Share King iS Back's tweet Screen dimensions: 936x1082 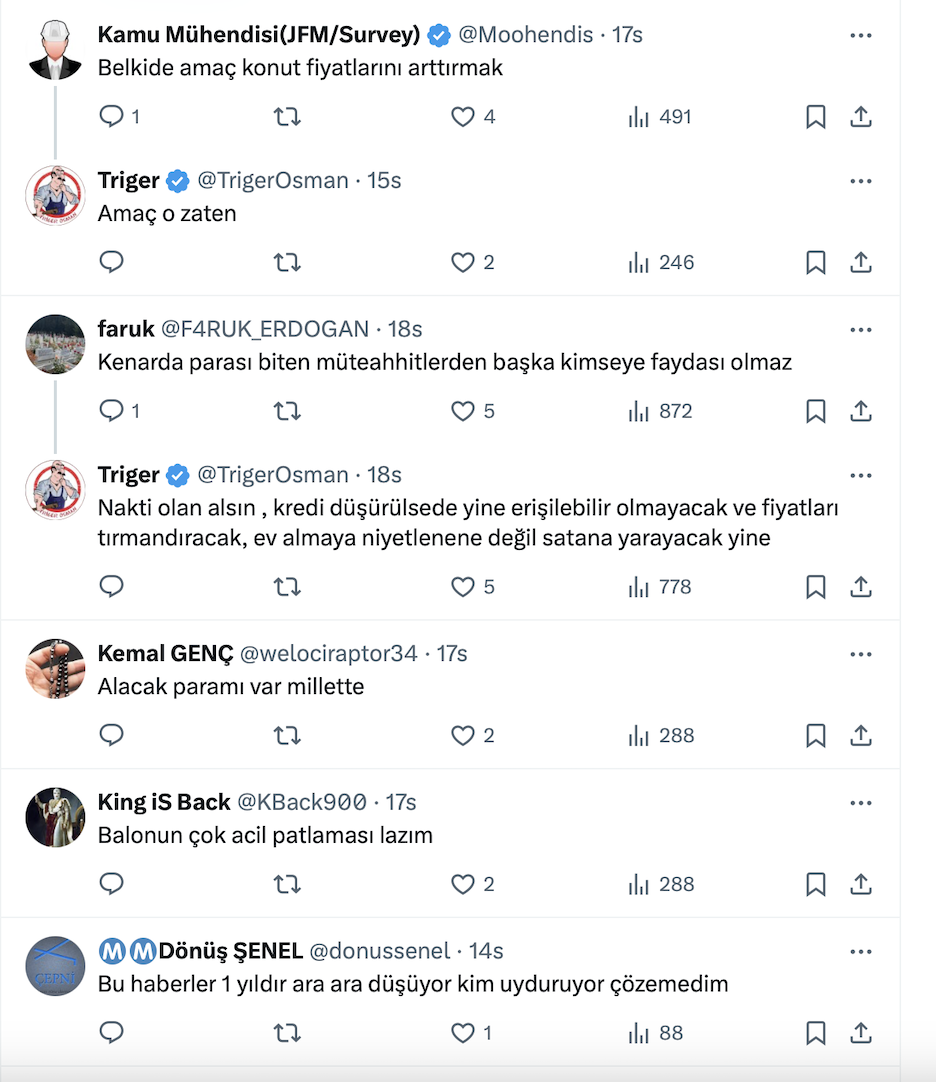click(860, 884)
